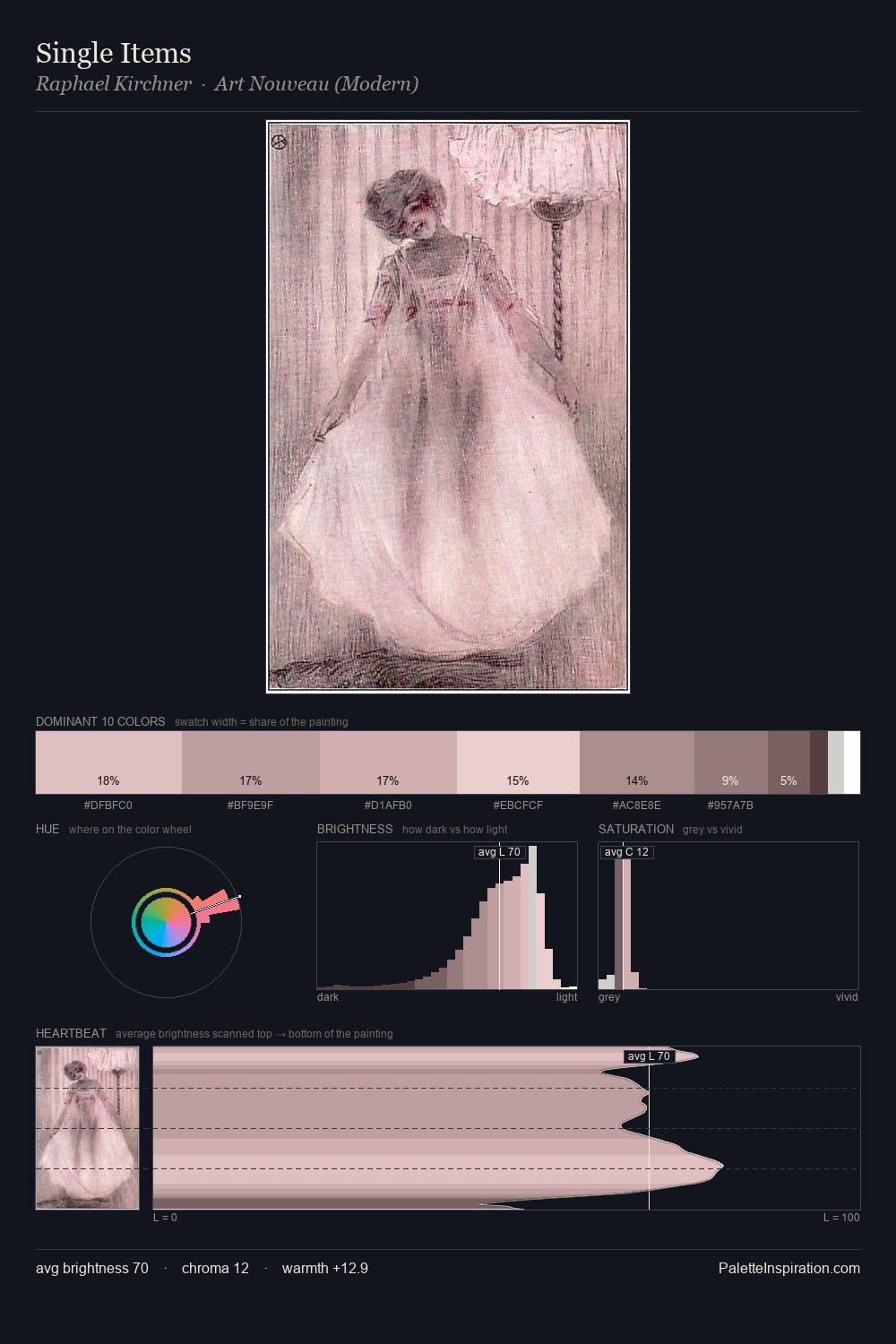Click the Single Items title
The image size is (896, 1344).
(x=114, y=54)
